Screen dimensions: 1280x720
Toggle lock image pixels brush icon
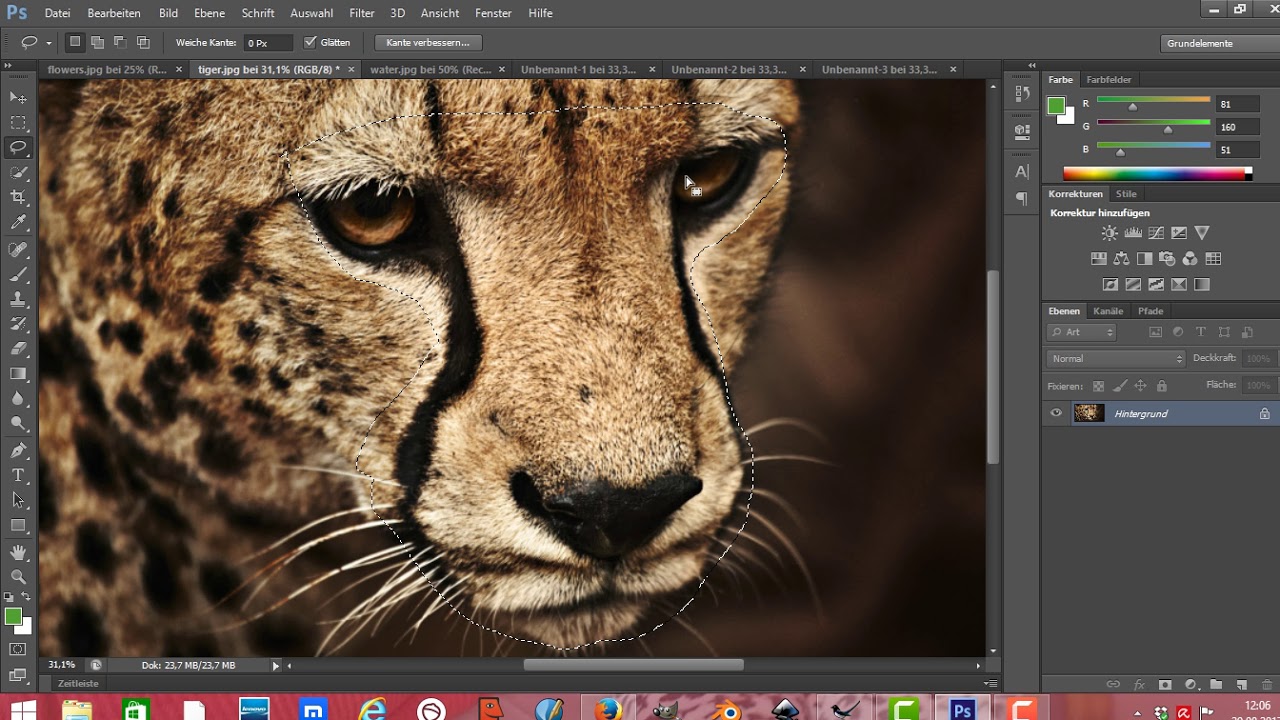click(1120, 386)
